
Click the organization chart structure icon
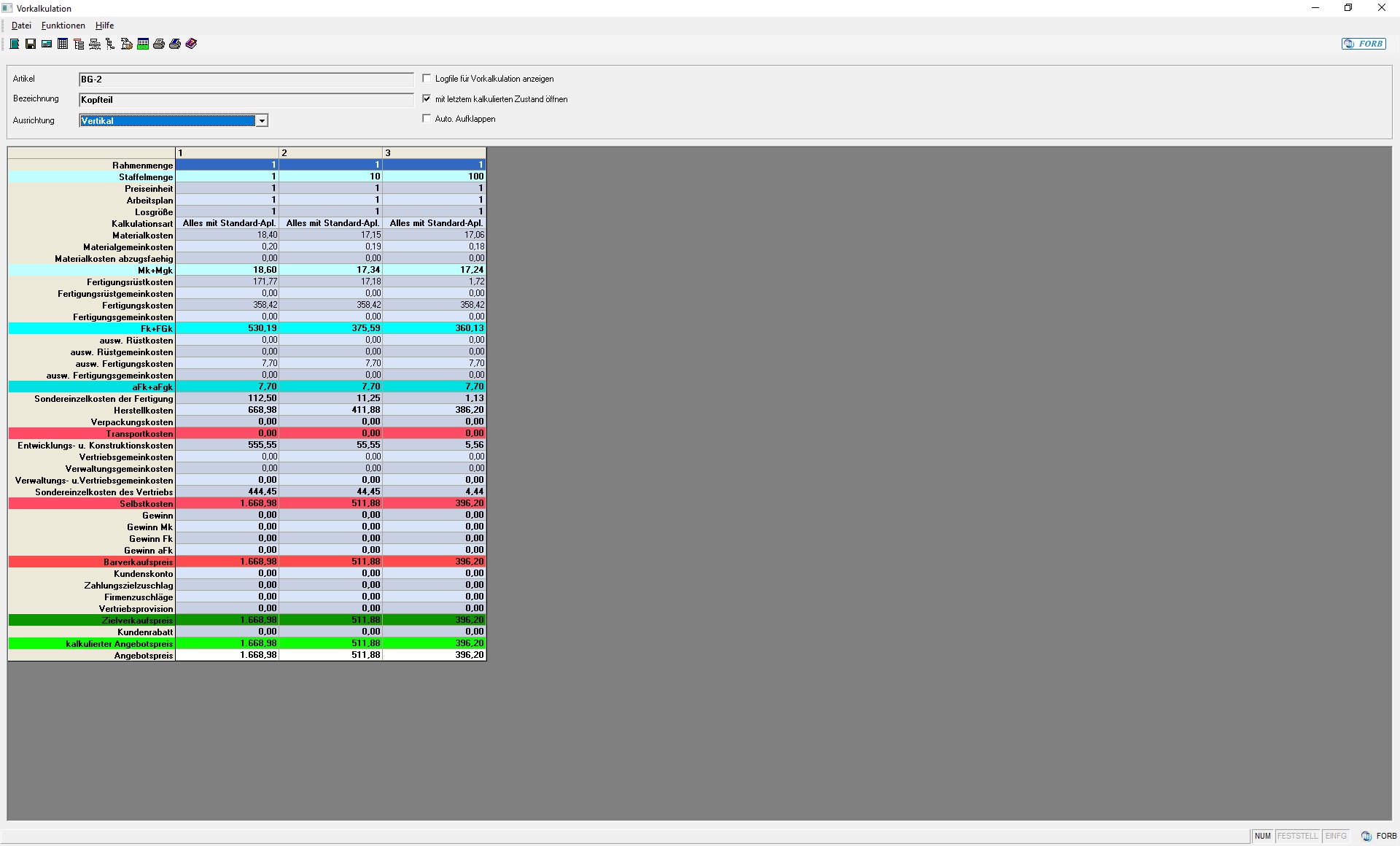tap(95, 44)
